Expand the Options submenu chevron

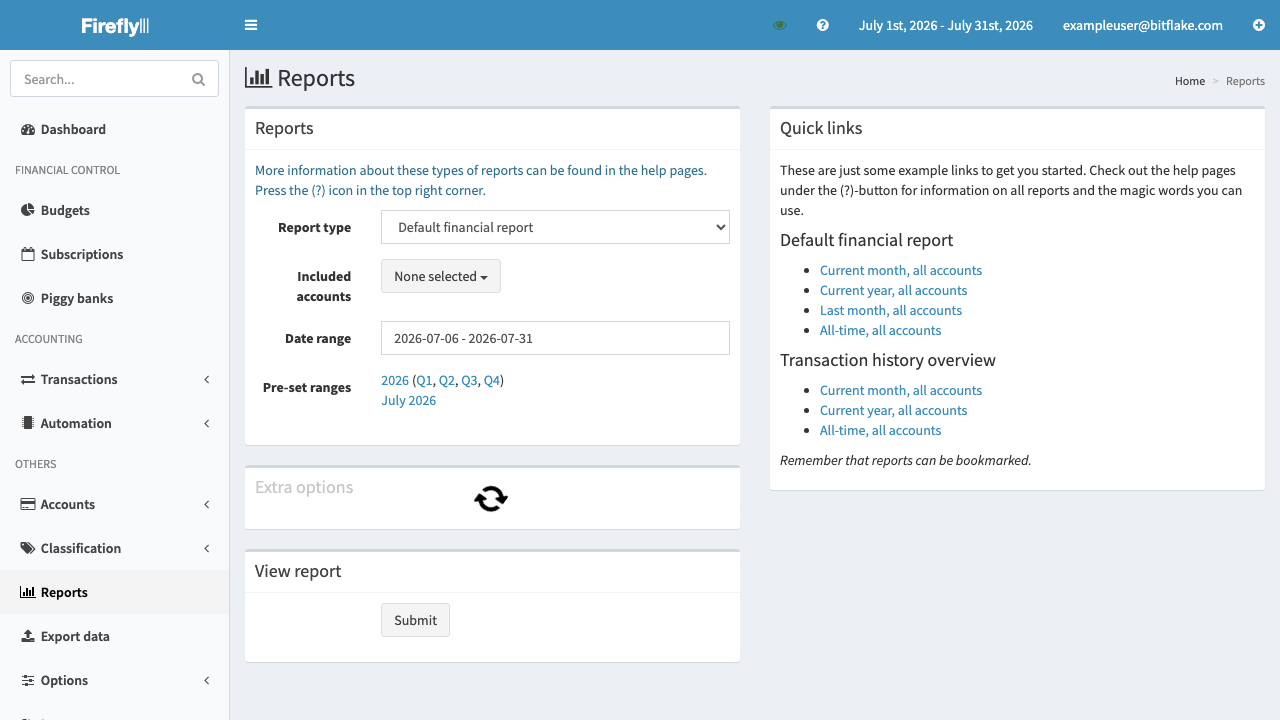(x=207, y=680)
